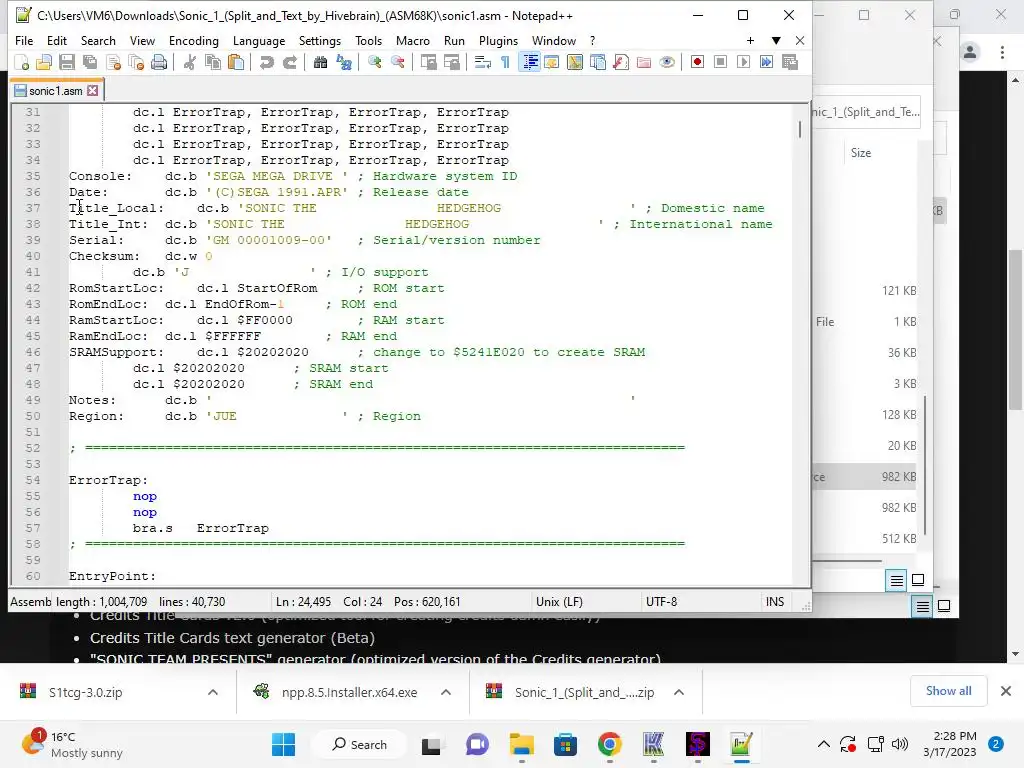Click the Copy toolbar icon
This screenshot has width=1024, height=768.
(213, 62)
